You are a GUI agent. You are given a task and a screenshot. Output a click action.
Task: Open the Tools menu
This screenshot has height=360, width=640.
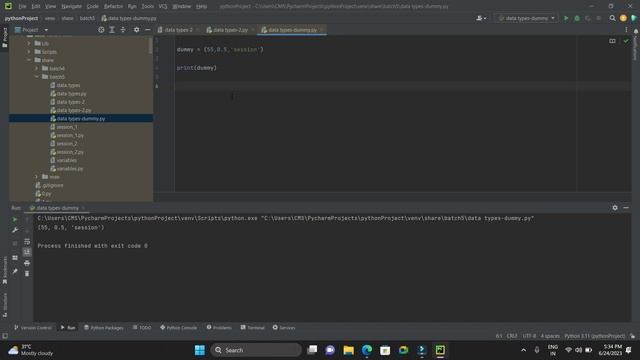pos(147,6)
